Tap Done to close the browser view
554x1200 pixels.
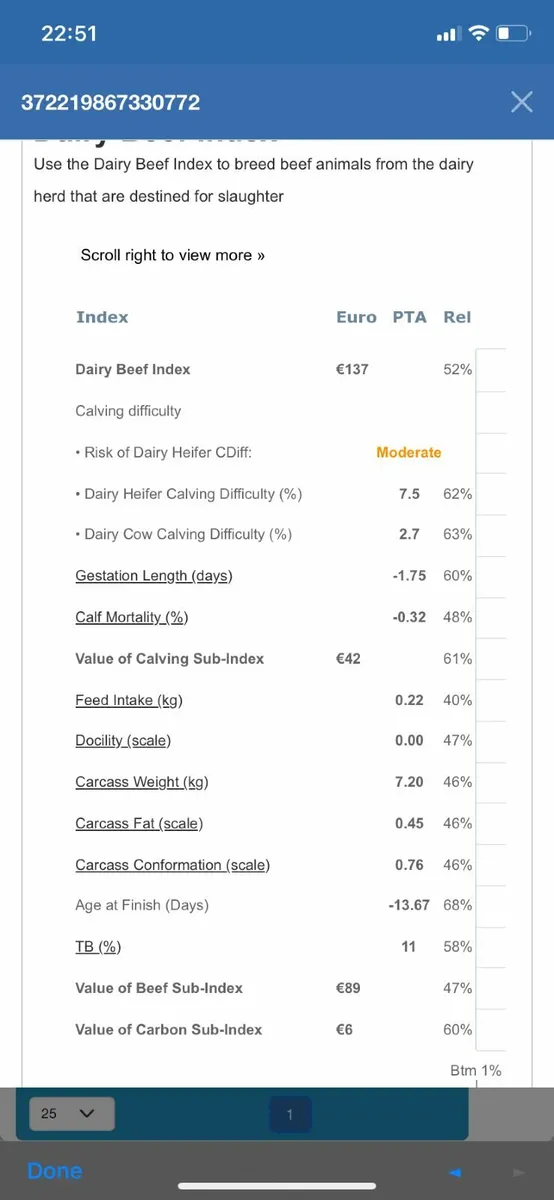tap(55, 1171)
